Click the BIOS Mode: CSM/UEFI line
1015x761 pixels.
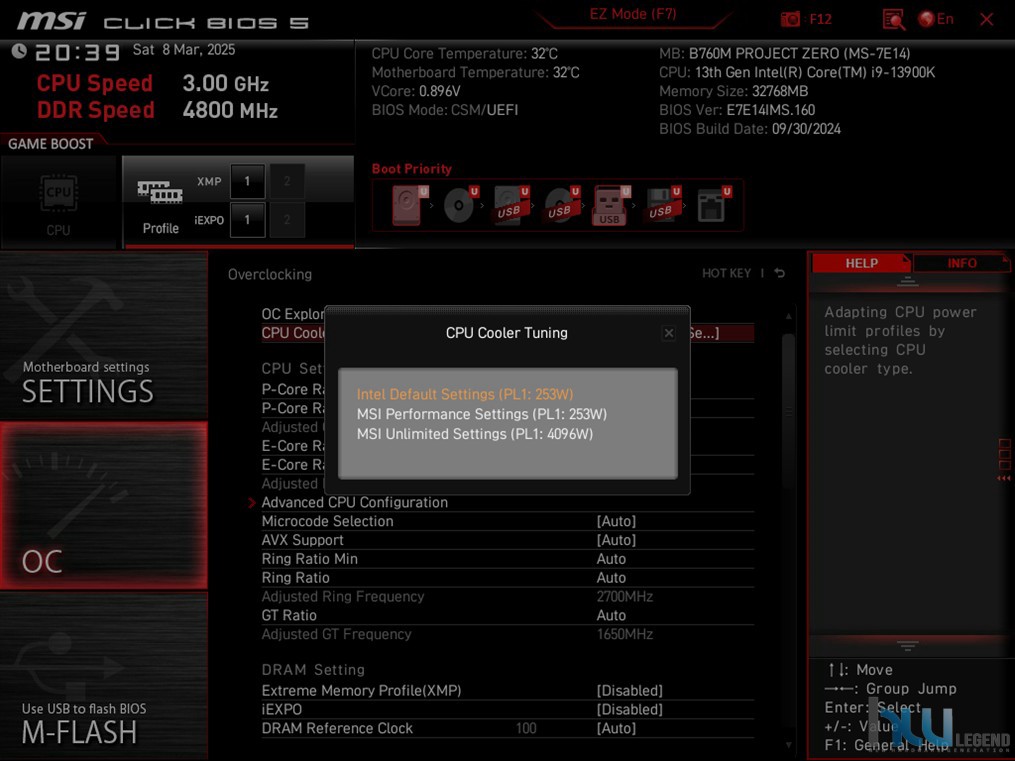pyautogui.click(x=445, y=110)
